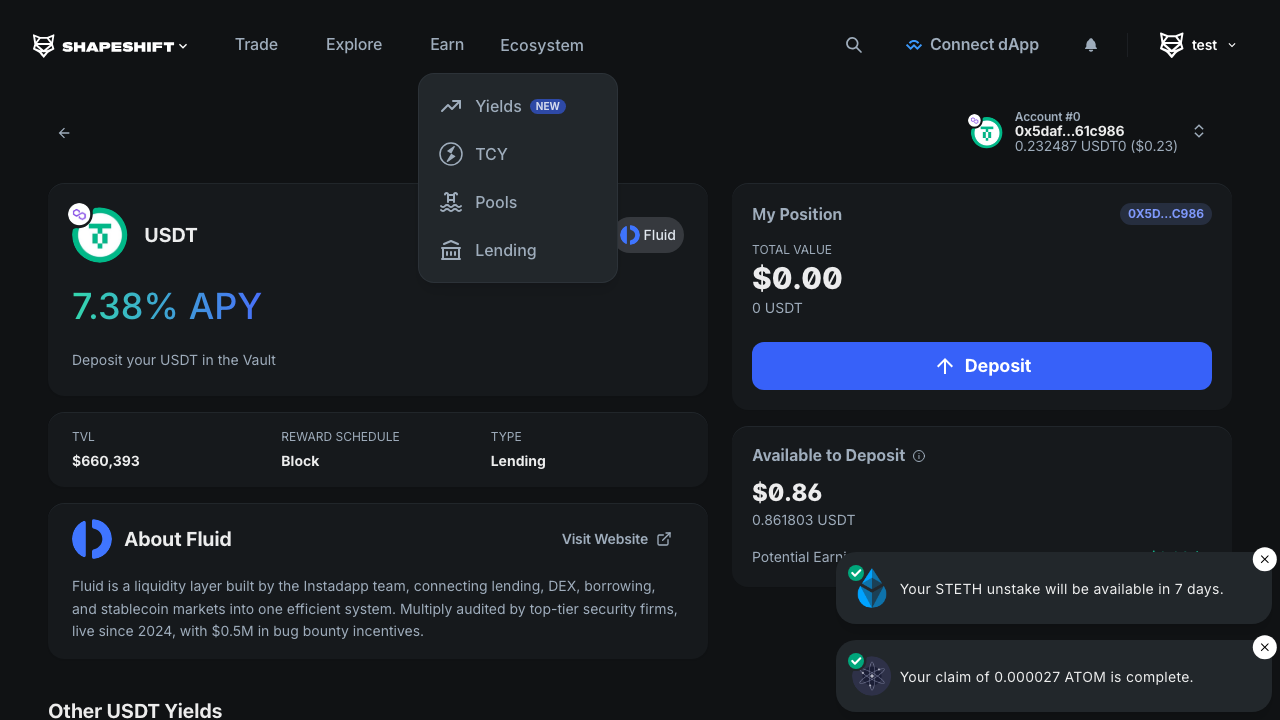The height and width of the screenshot is (720, 1280).
Task: Open the search magnifier
Action: (x=853, y=45)
